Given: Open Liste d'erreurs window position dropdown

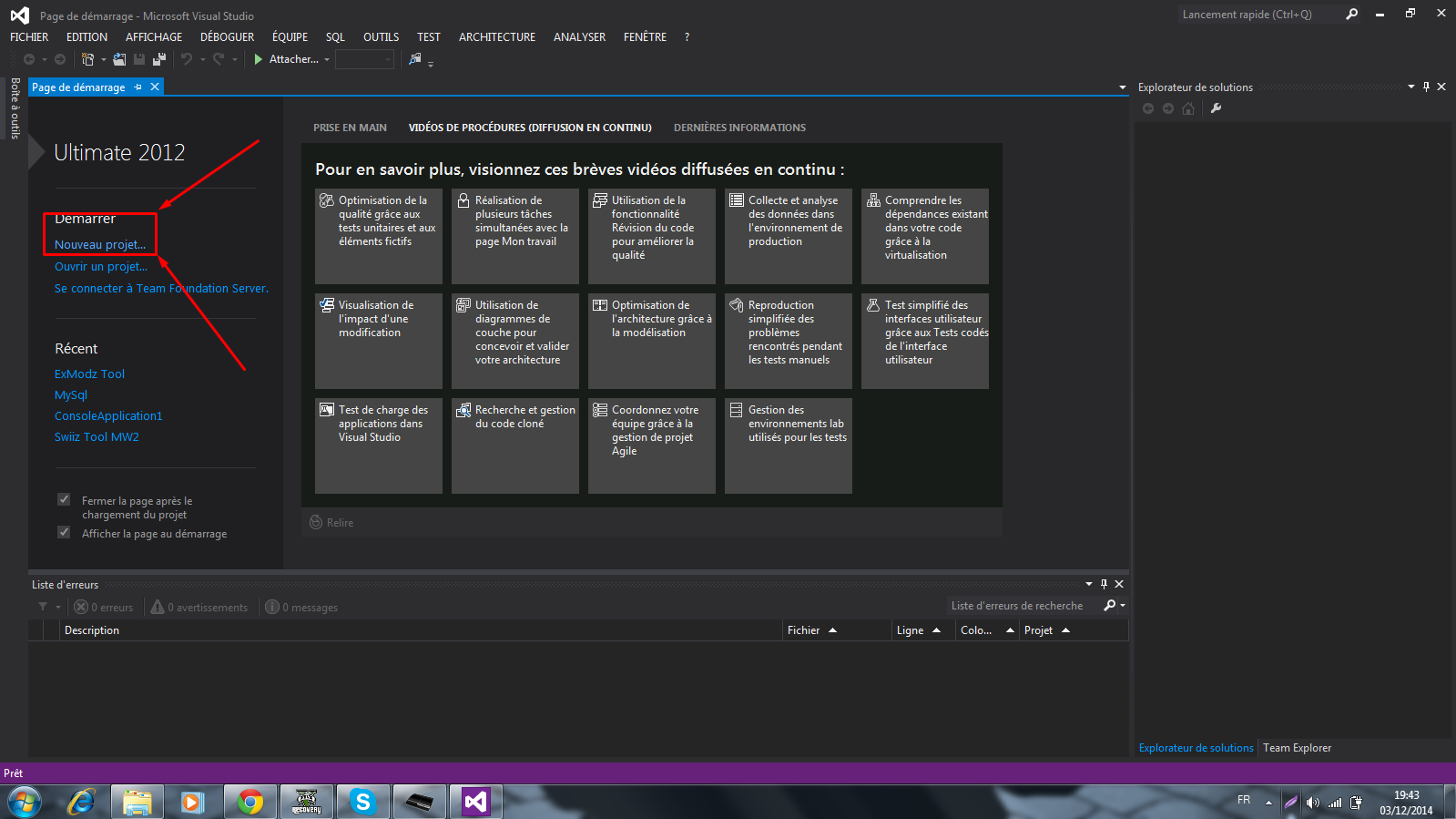Looking at the screenshot, I should click(x=1089, y=584).
